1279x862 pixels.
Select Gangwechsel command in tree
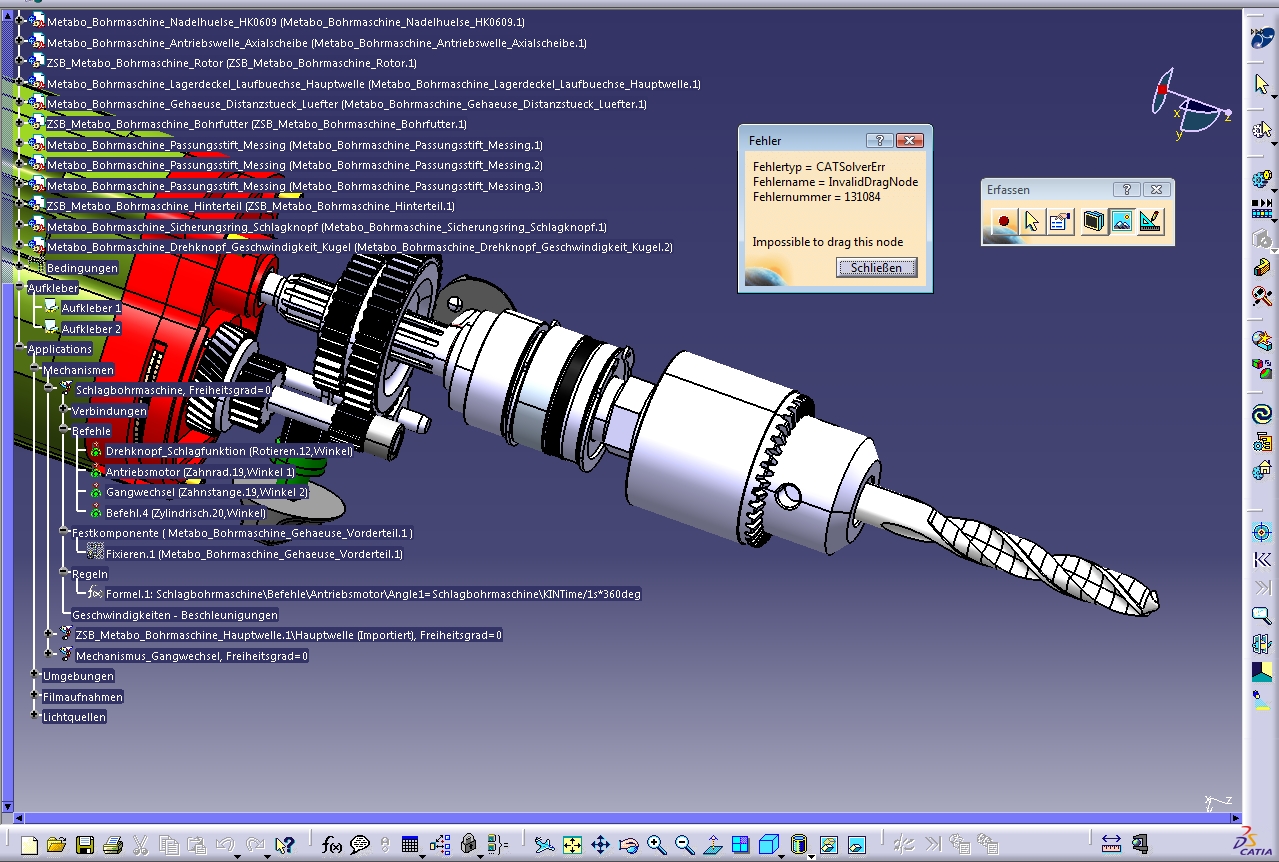pos(207,492)
